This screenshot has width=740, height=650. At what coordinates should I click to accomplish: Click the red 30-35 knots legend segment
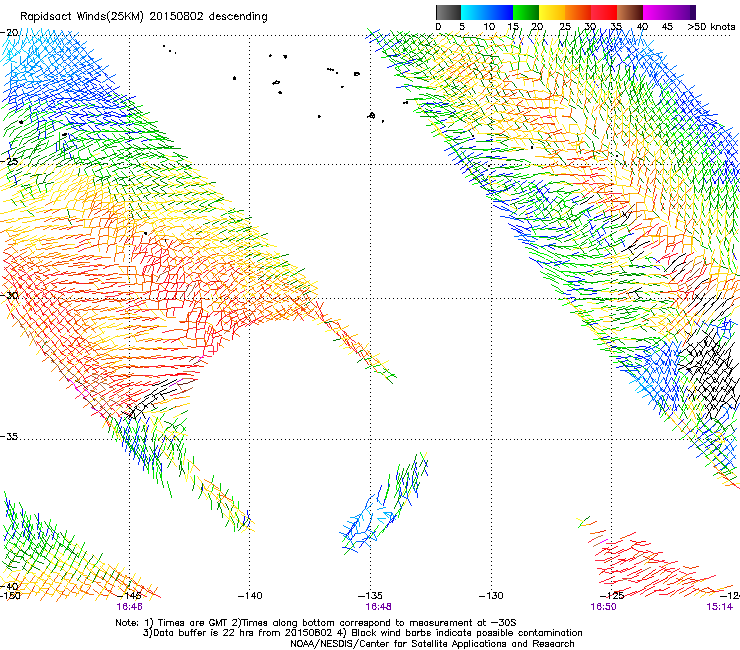(x=604, y=12)
